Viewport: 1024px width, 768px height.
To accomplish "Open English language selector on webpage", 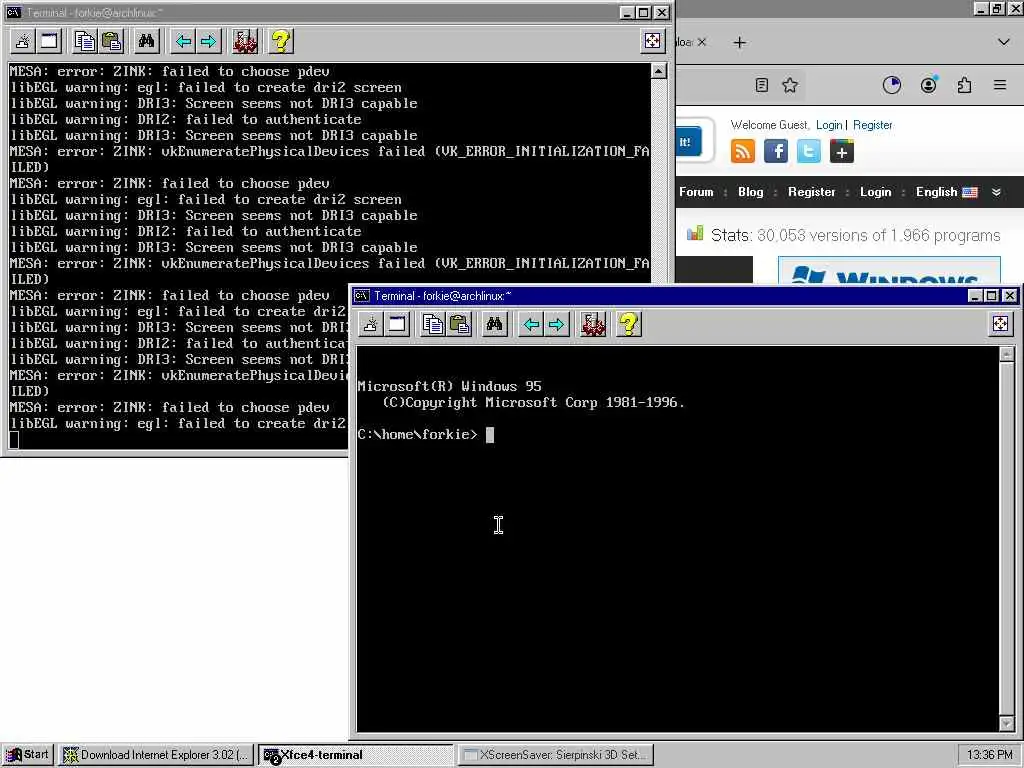I will pos(946,192).
